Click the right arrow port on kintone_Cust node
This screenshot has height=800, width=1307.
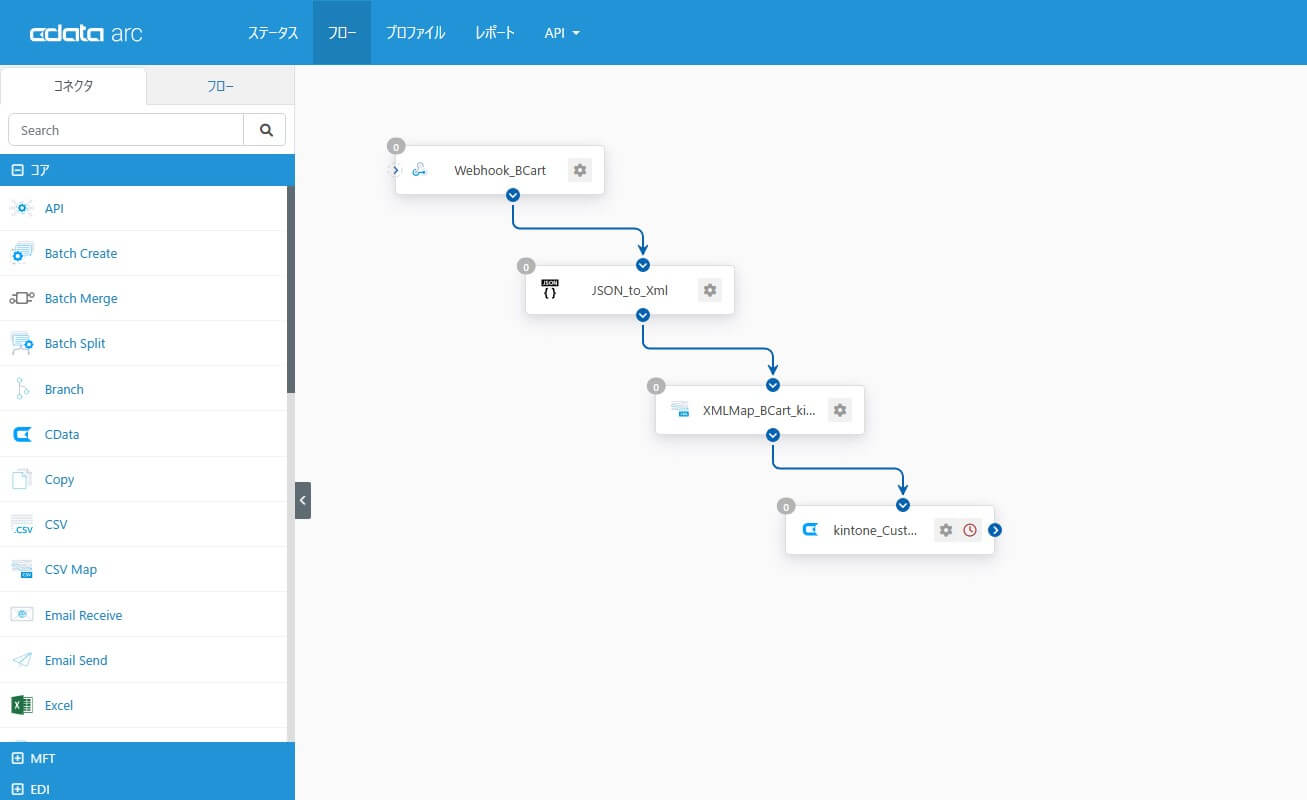click(x=995, y=530)
